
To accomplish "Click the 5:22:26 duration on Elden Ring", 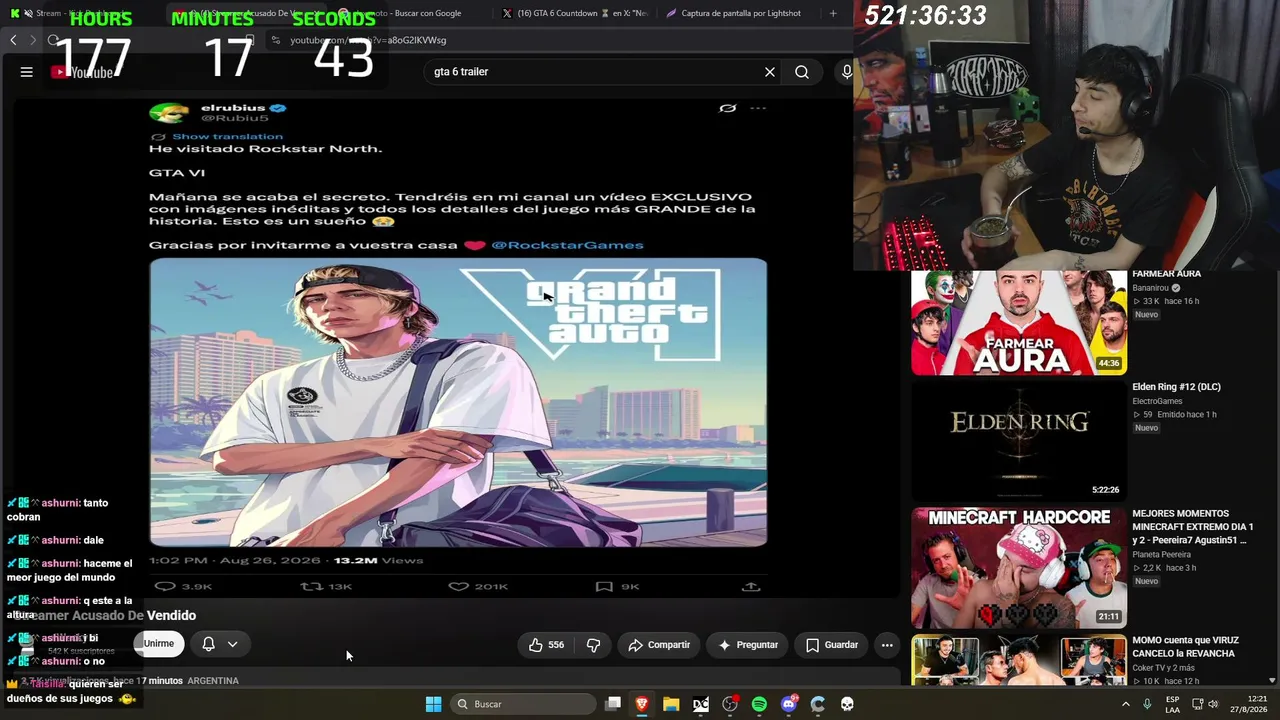I will coord(1105,490).
